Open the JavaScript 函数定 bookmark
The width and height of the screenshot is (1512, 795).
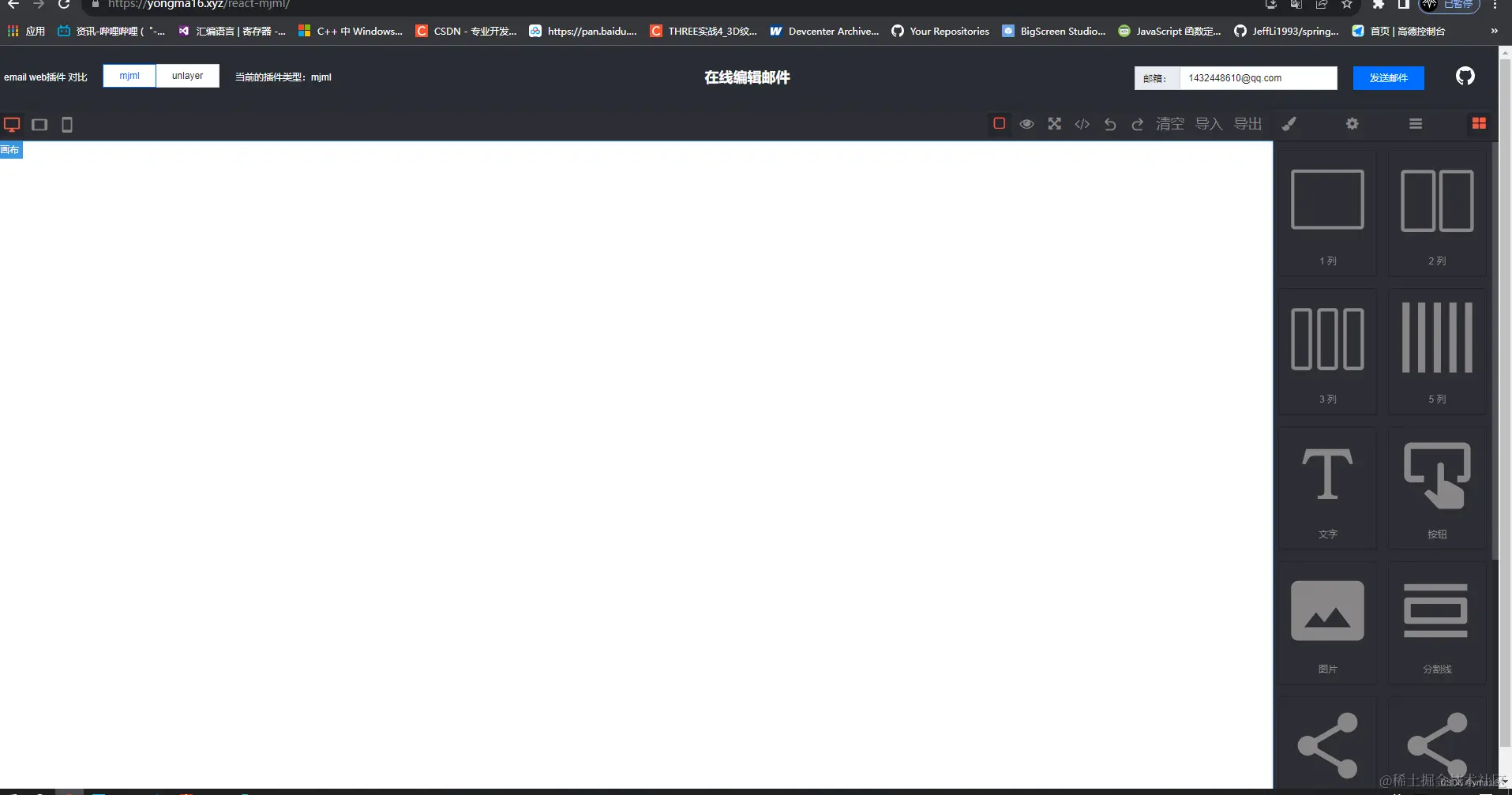click(1169, 32)
